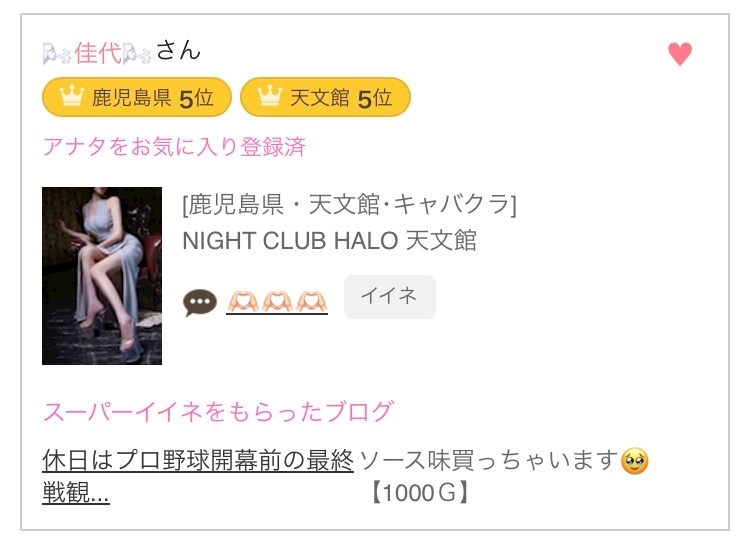
Task: Click the アナタをお気に入り登録済 status text
Action: click(174, 146)
